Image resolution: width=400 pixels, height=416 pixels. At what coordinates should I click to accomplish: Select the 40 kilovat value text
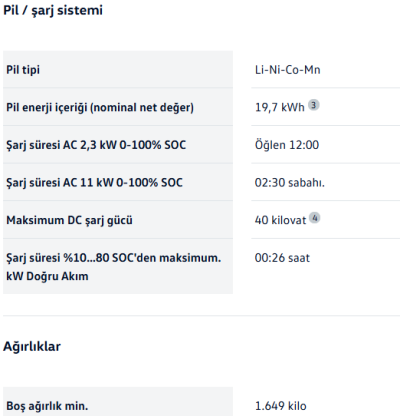(280, 220)
